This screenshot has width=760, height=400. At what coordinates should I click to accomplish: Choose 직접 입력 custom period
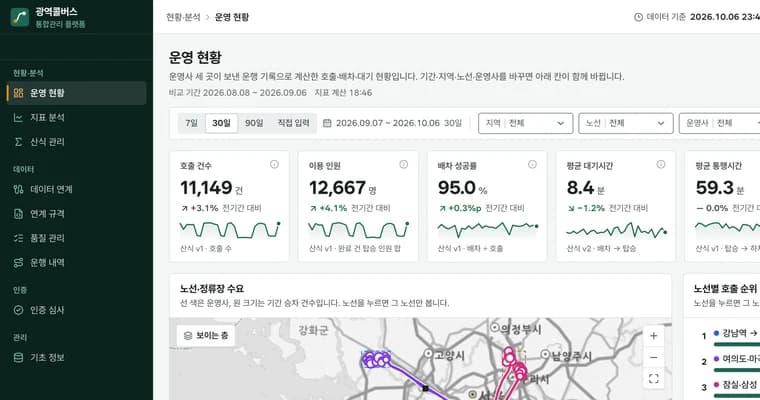click(293, 123)
